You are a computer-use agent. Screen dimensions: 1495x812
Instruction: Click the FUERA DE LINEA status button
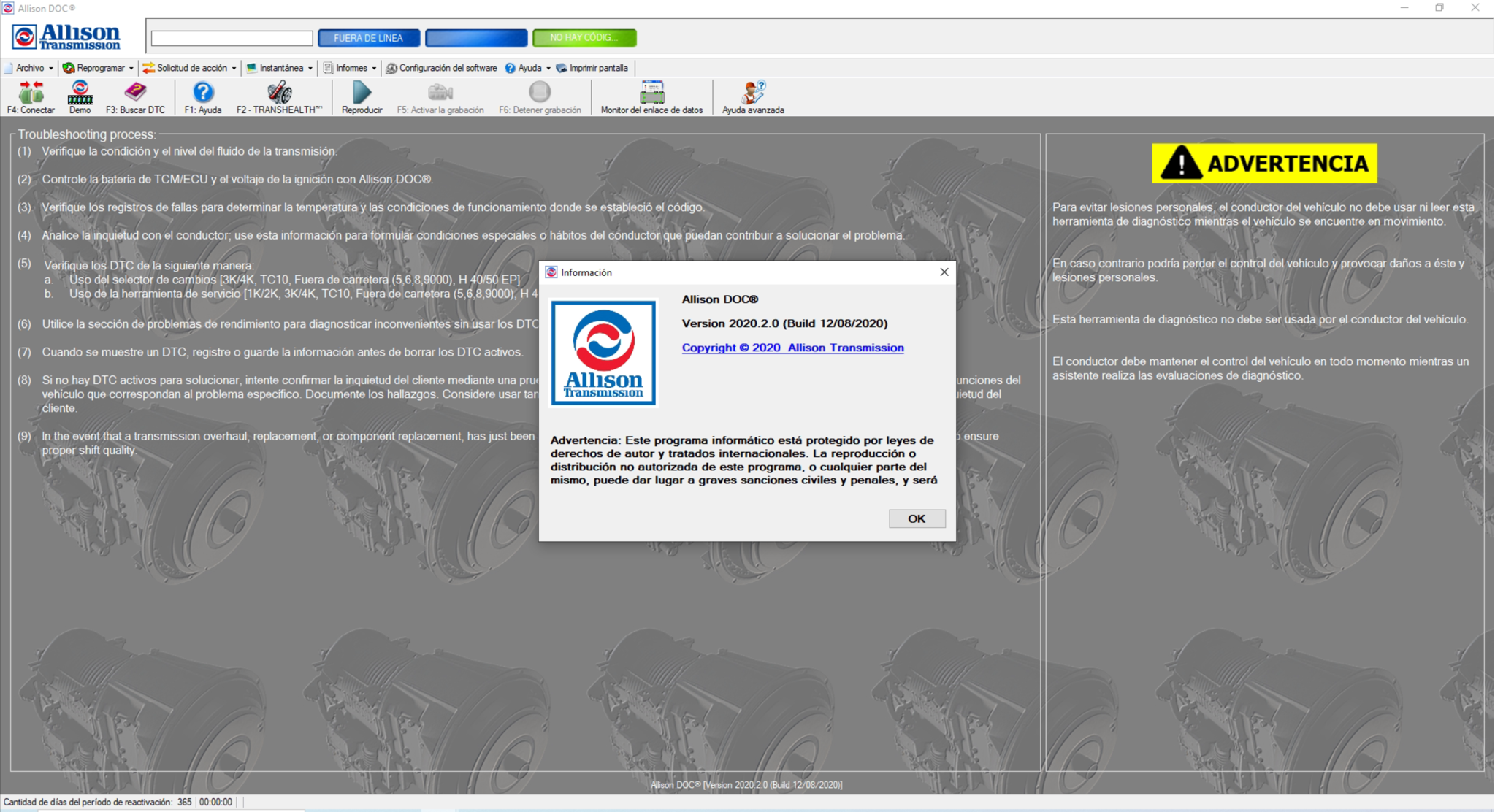[369, 38]
